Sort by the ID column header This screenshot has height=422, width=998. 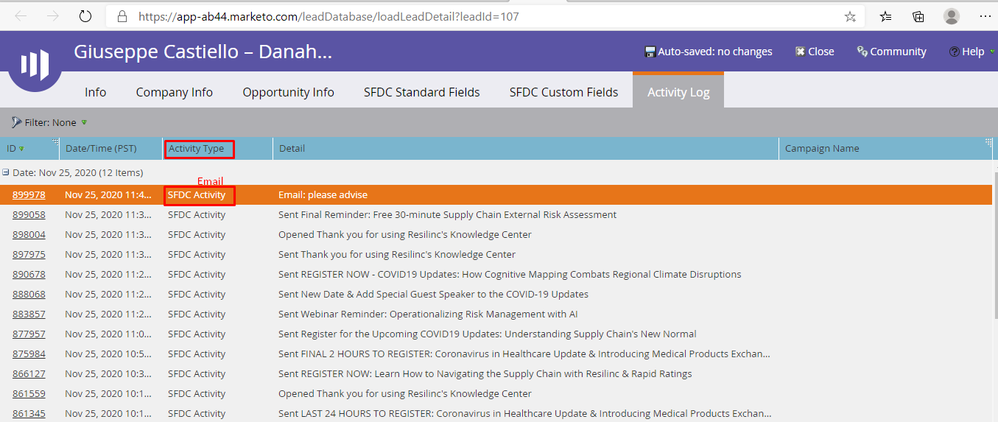[12, 149]
